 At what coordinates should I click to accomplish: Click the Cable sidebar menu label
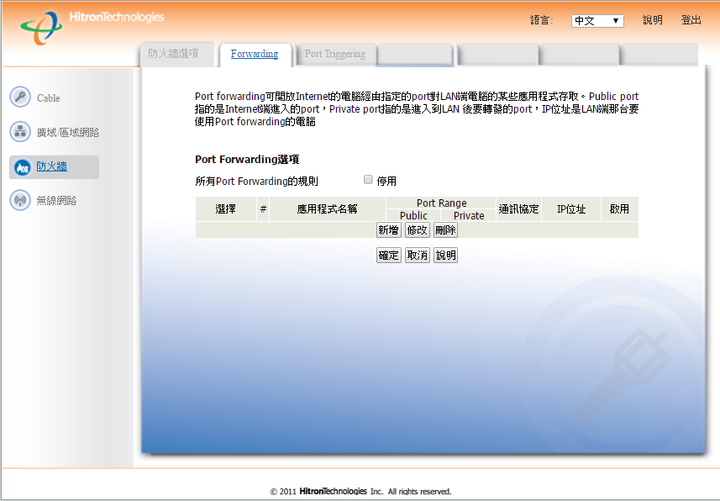[48, 98]
